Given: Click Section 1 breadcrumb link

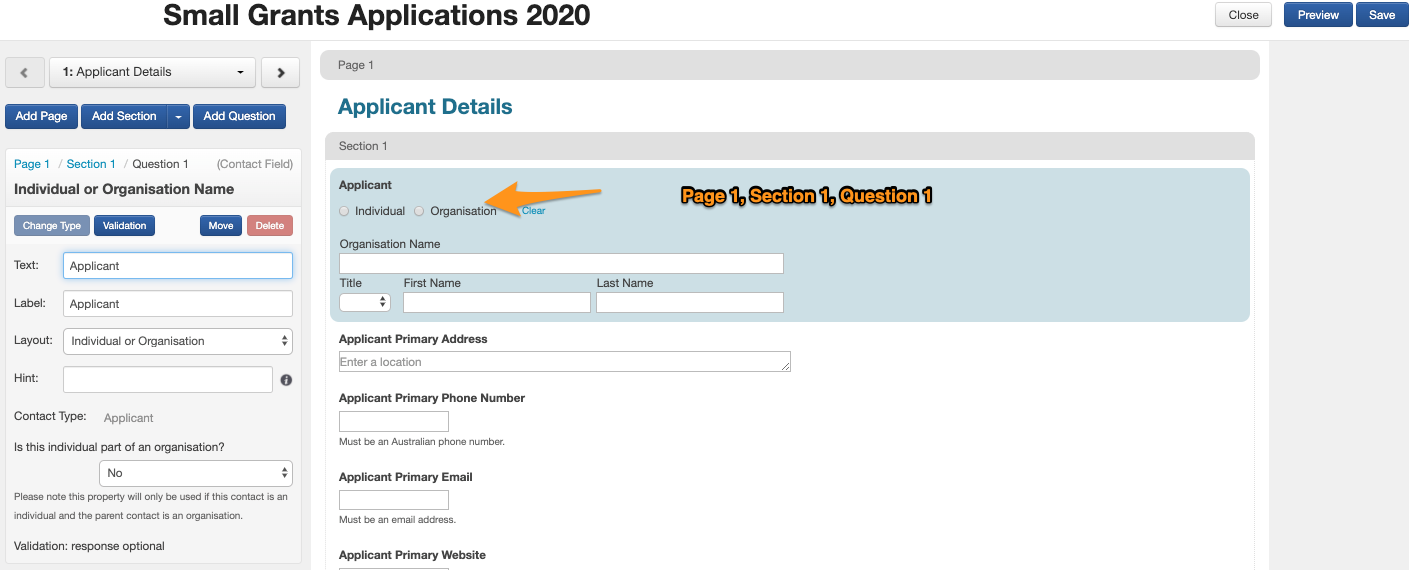Looking at the screenshot, I should tap(91, 164).
